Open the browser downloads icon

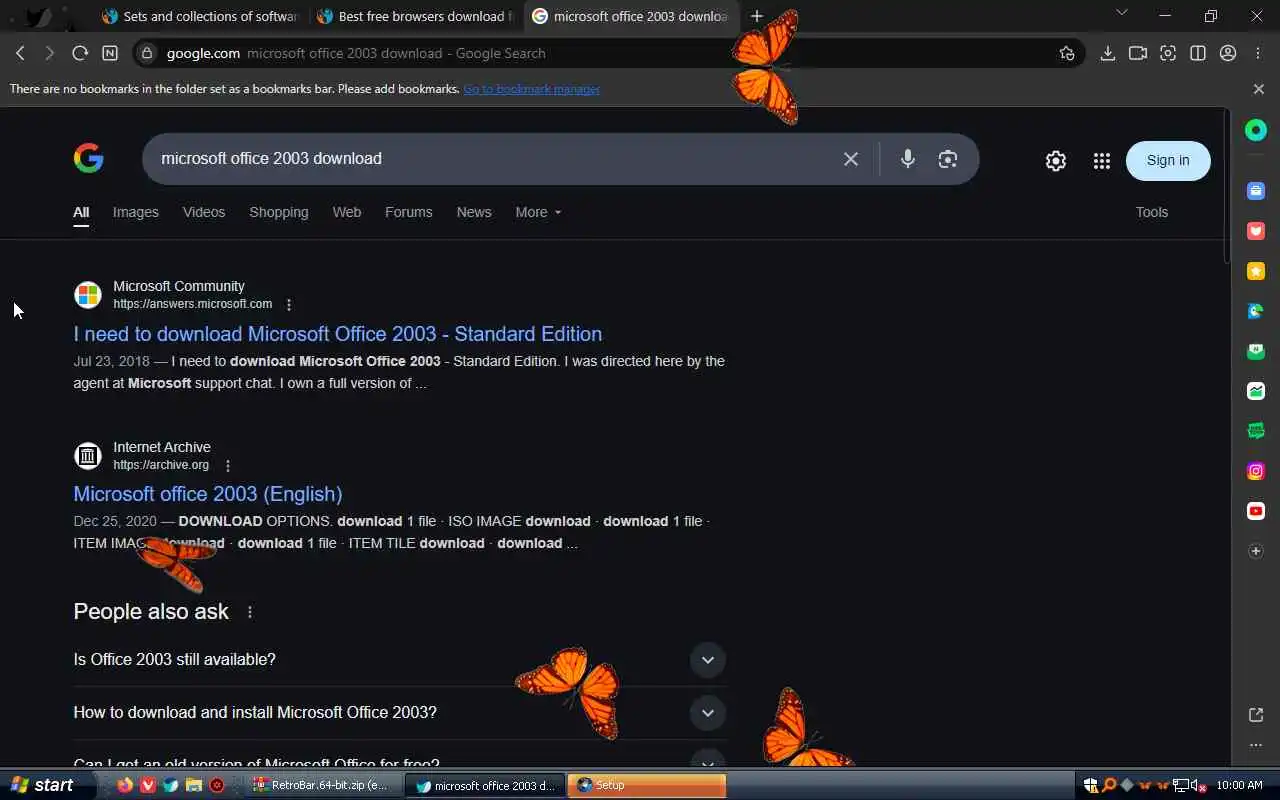(x=1107, y=53)
